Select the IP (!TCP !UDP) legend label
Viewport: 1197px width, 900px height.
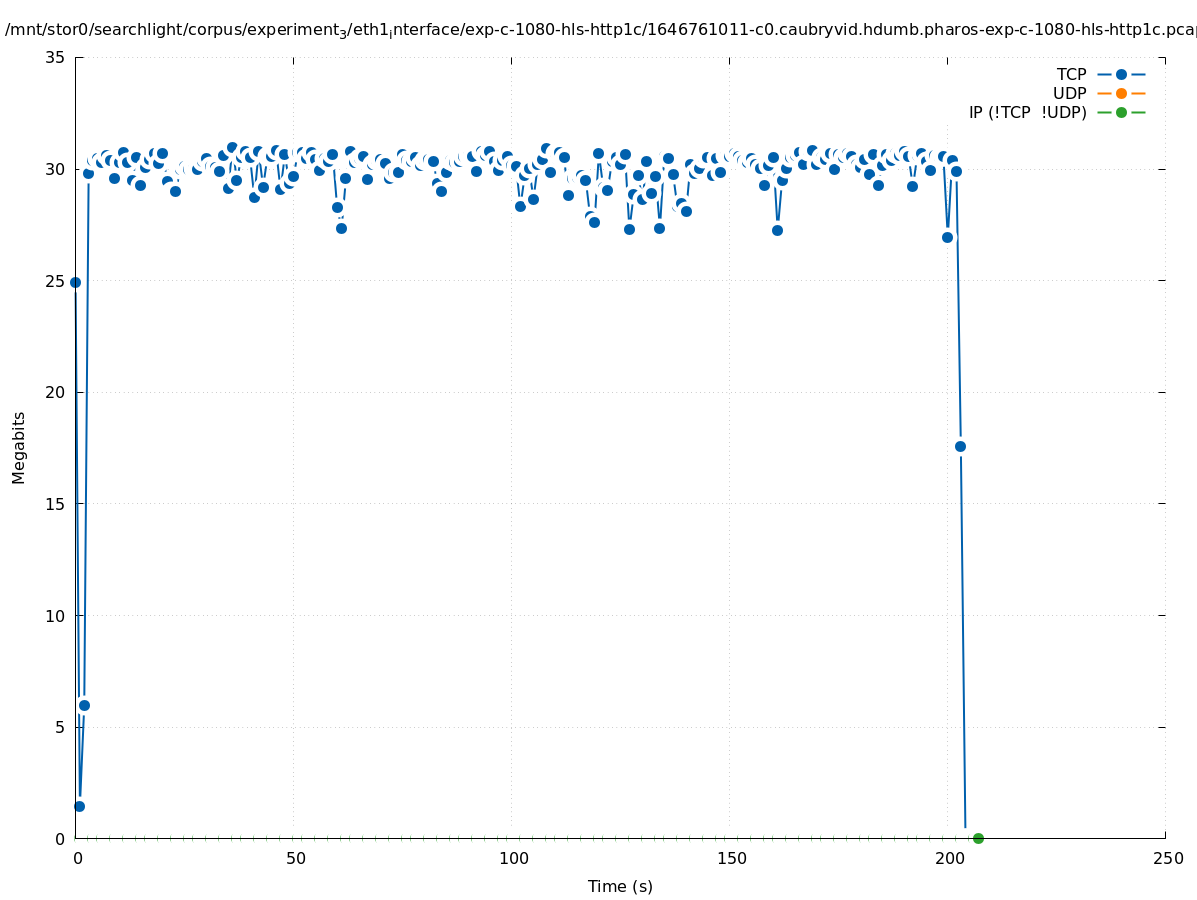pos(1027,112)
